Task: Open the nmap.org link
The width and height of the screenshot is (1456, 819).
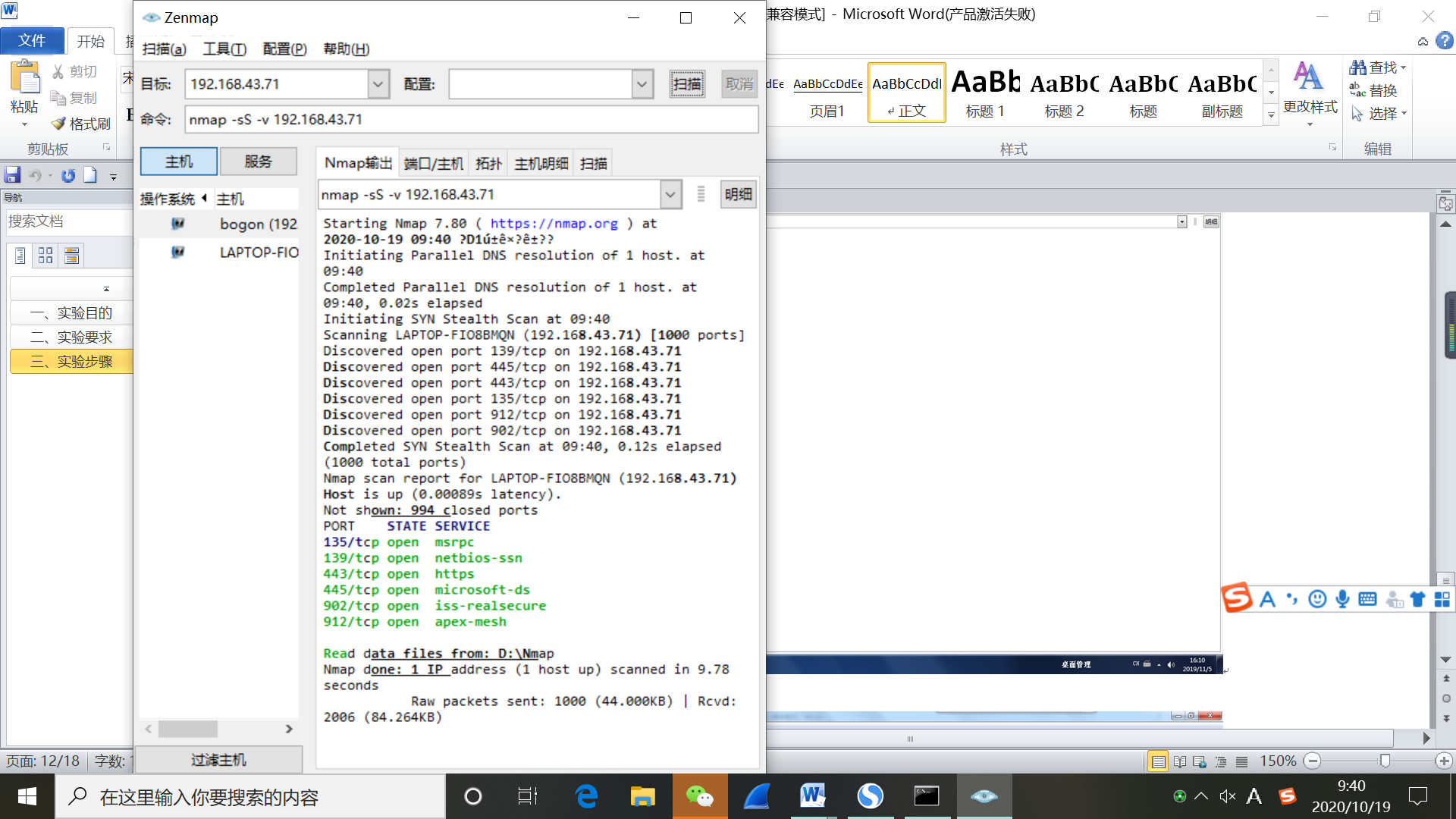Action: coord(554,224)
